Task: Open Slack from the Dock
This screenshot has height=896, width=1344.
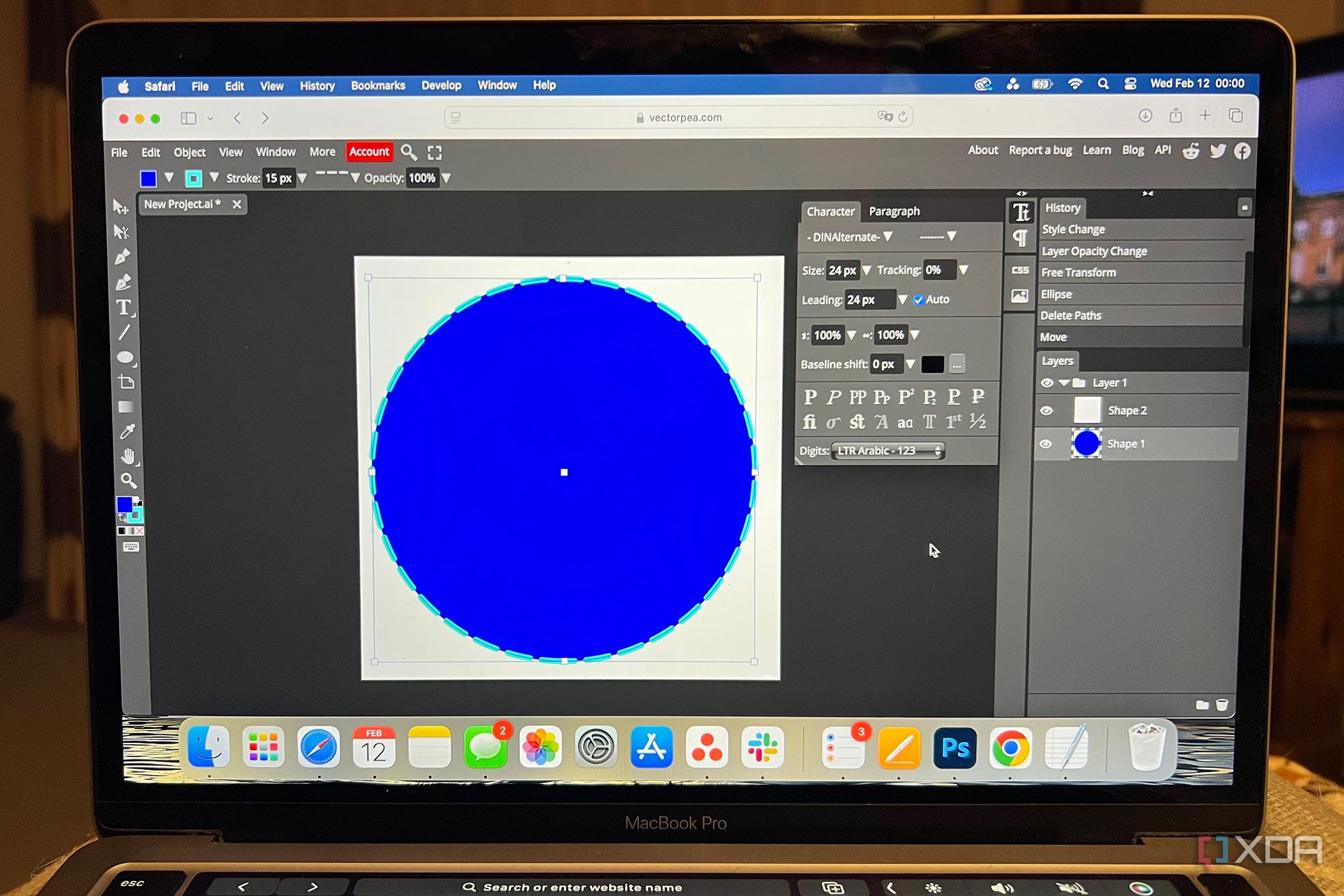Action: [x=762, y=748]
